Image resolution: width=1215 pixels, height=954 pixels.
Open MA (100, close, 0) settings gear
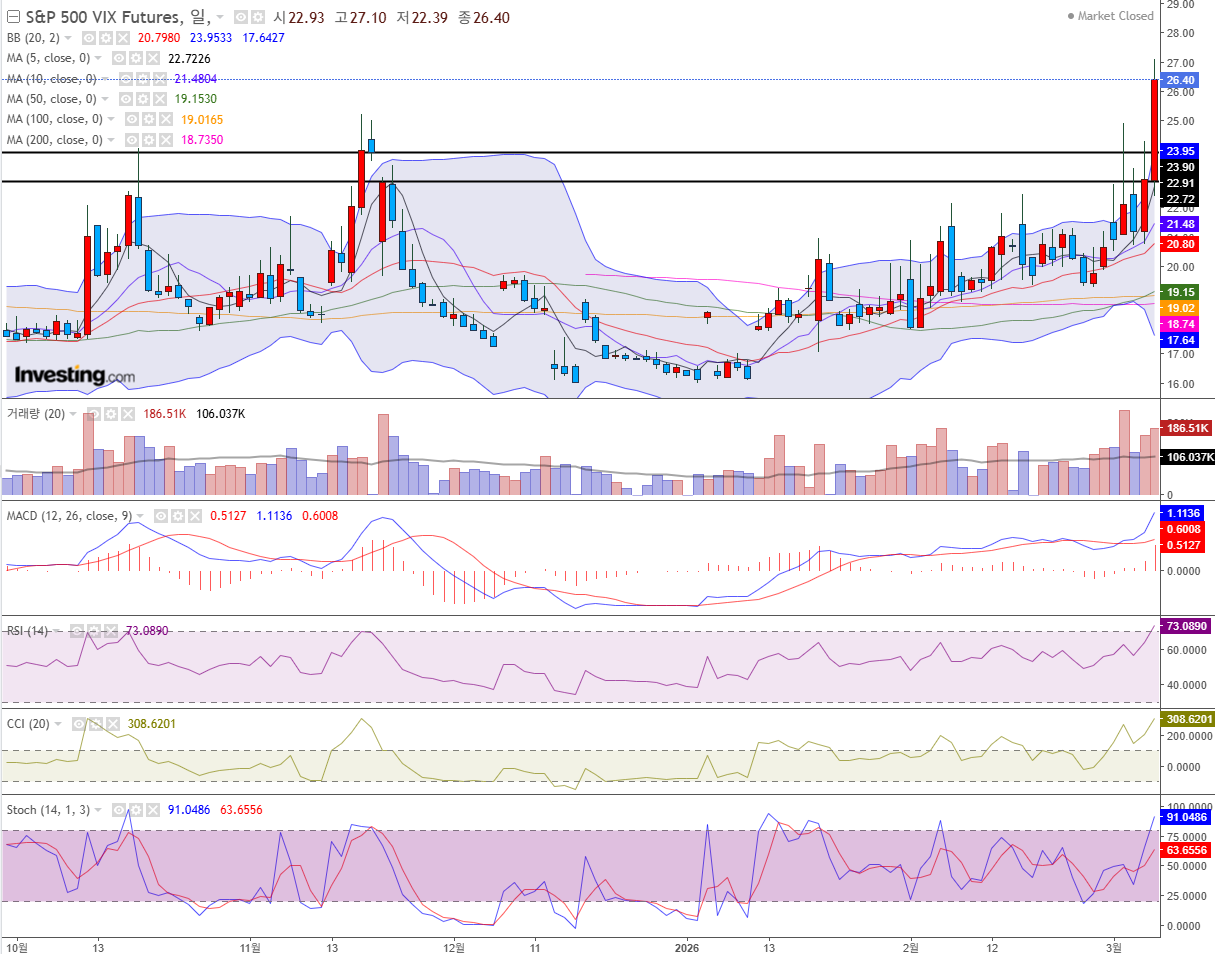149,119
